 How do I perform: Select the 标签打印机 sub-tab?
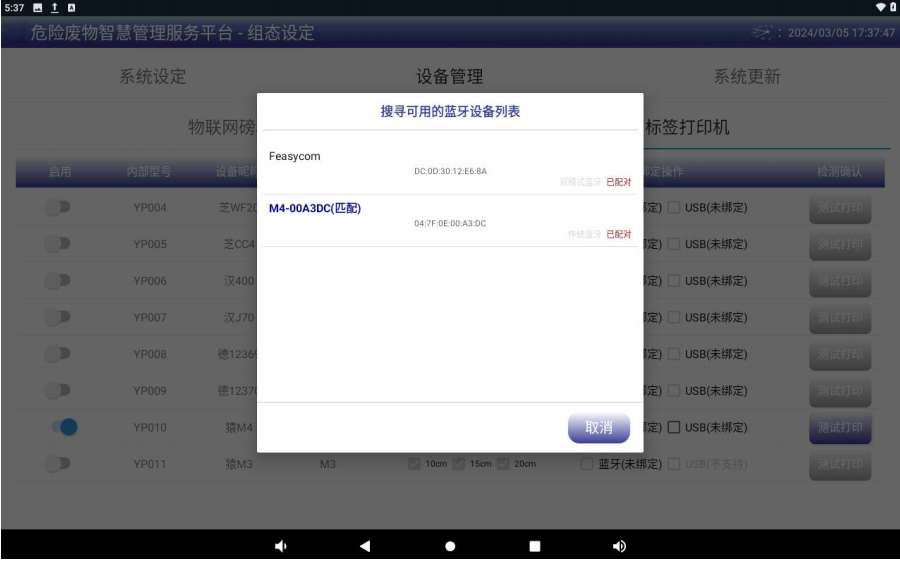[x=688, y=127]
